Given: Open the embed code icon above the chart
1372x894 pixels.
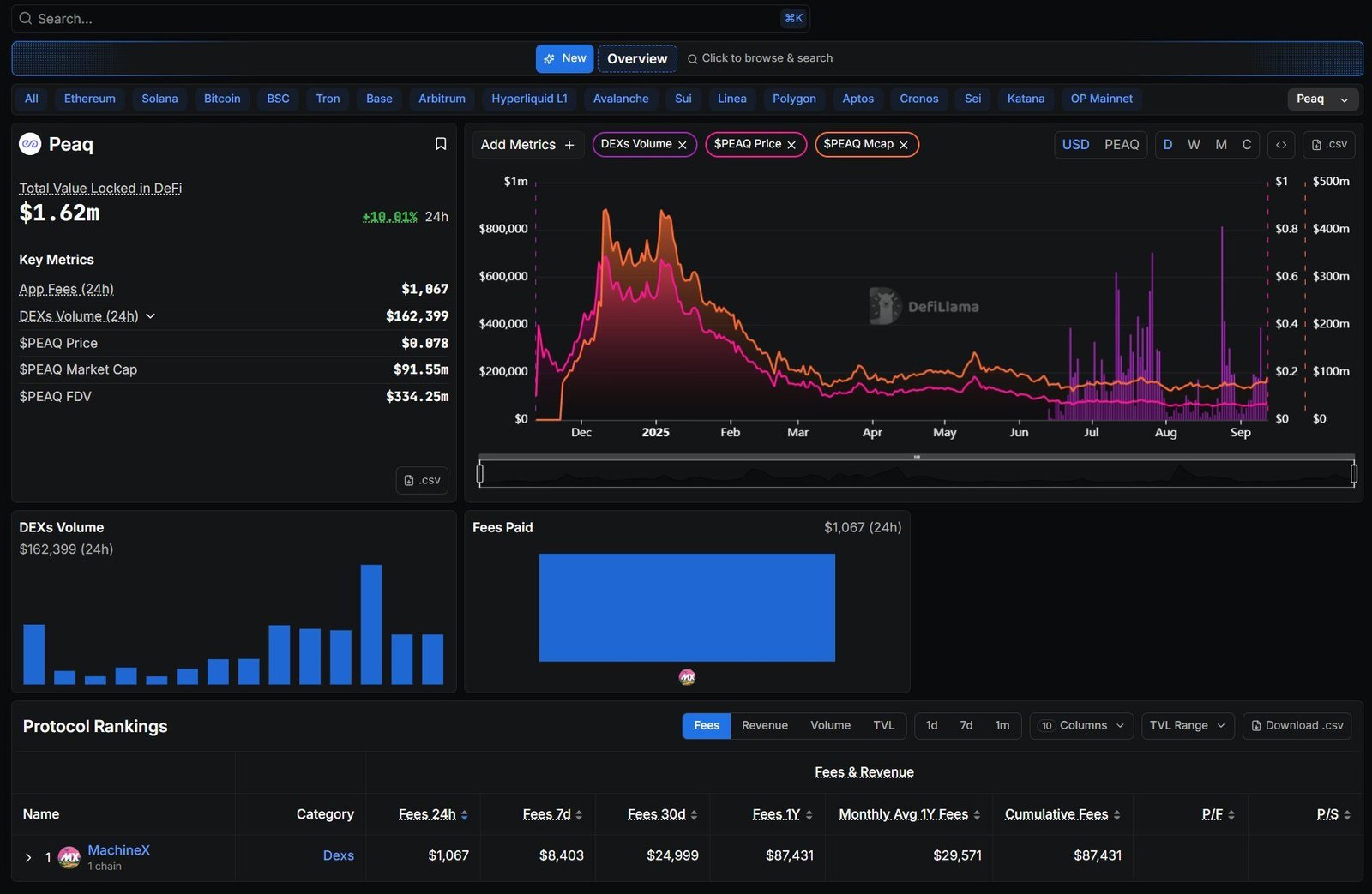Looking at the screenshot, I should tap(1281, 144).
